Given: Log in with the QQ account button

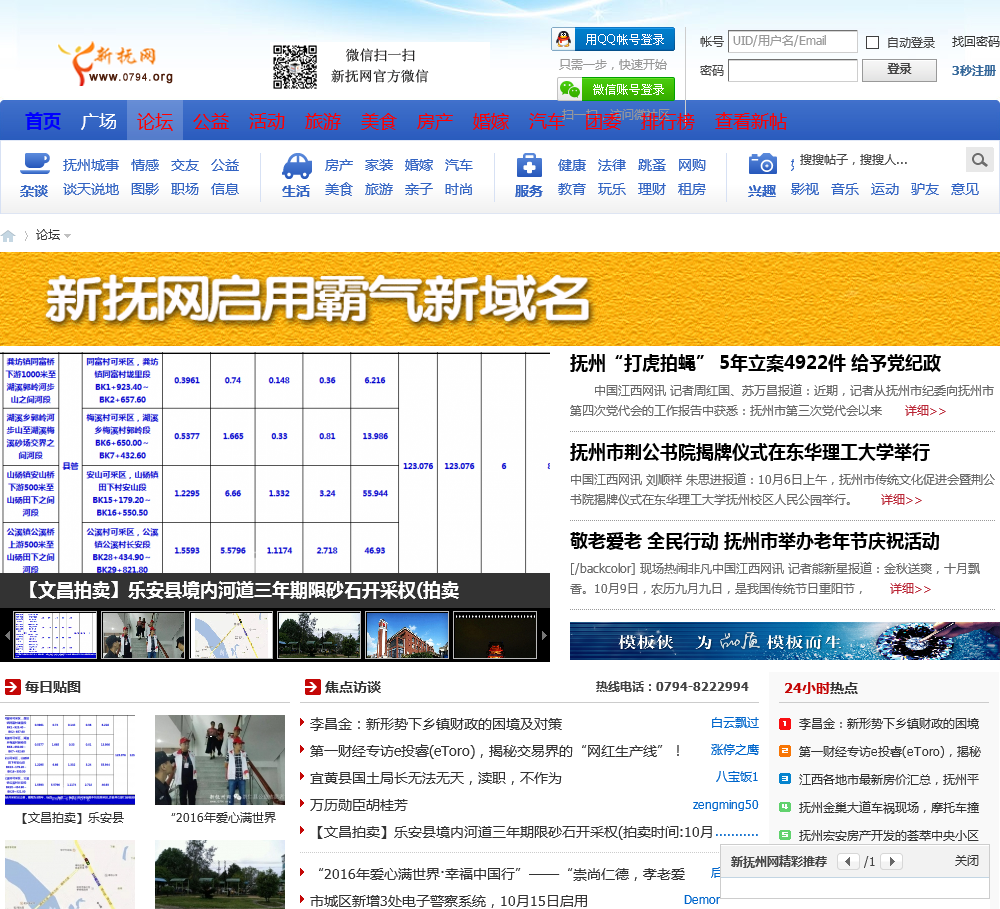Looking at the screenshot, I should tap(613, 40).
